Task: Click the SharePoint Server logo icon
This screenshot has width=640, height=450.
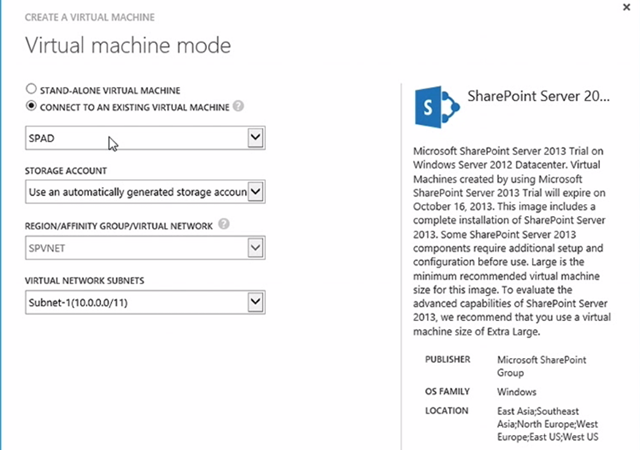Action: 437,107
